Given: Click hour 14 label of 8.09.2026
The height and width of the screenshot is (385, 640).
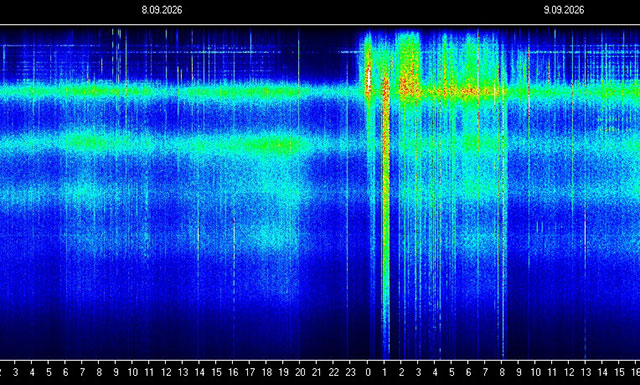Looking at the screenshot, I should (199, 372).
